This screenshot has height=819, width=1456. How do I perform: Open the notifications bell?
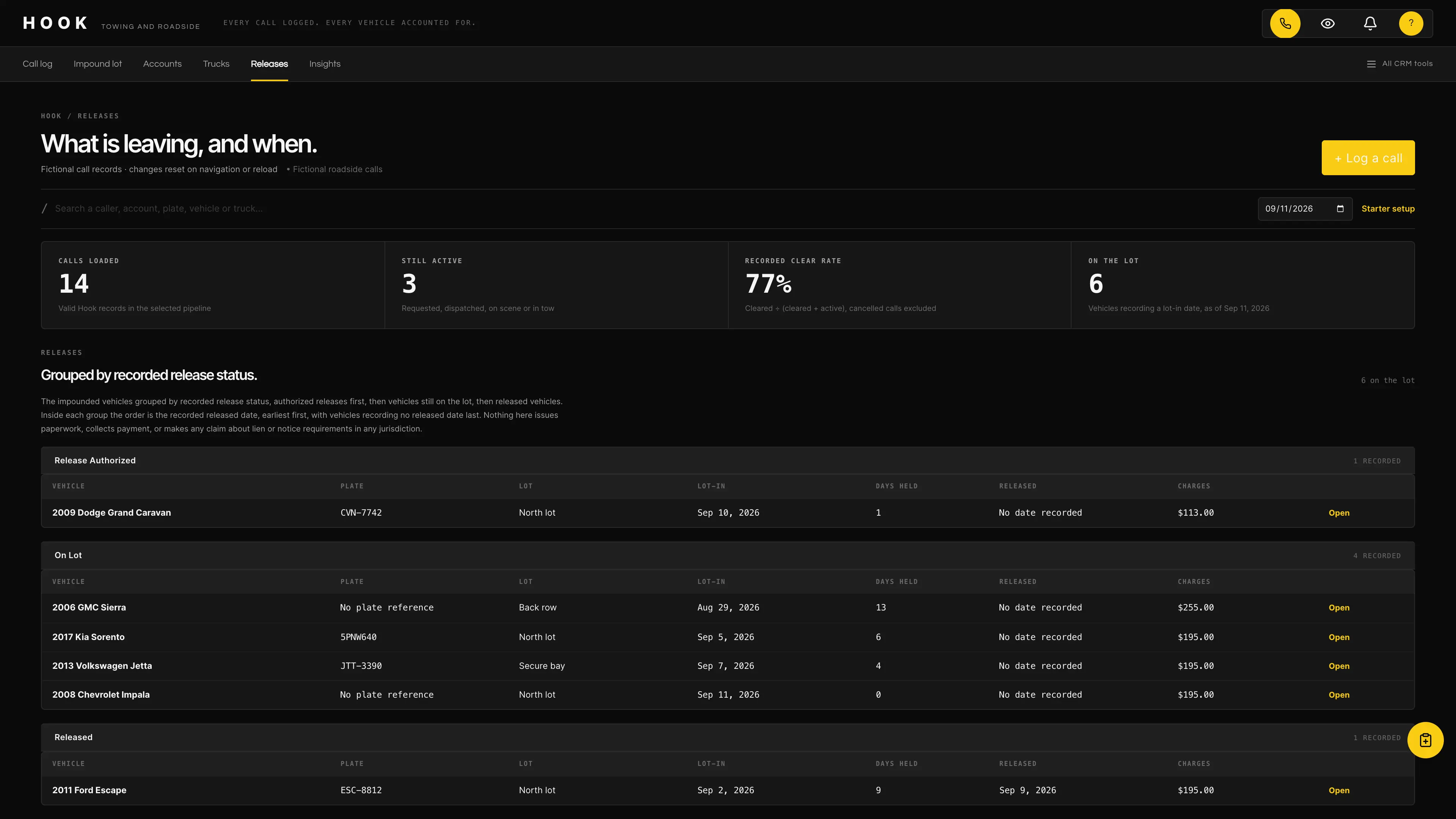pos(1370,23)
